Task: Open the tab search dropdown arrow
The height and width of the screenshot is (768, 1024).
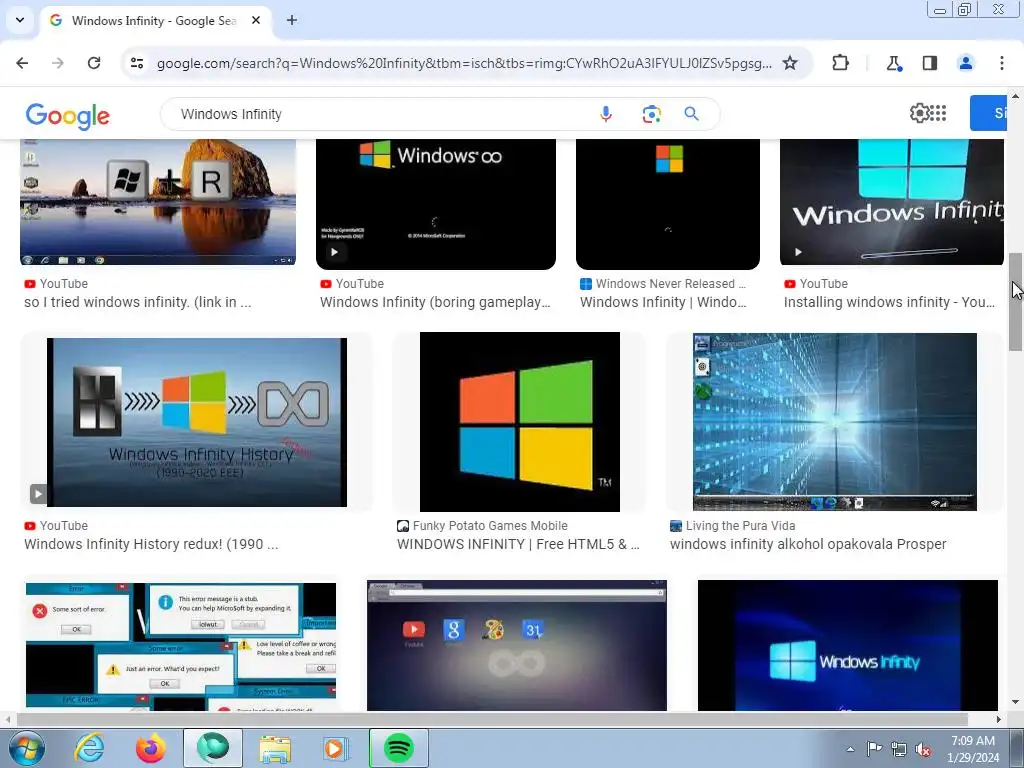Action: (x=20, y=20)
